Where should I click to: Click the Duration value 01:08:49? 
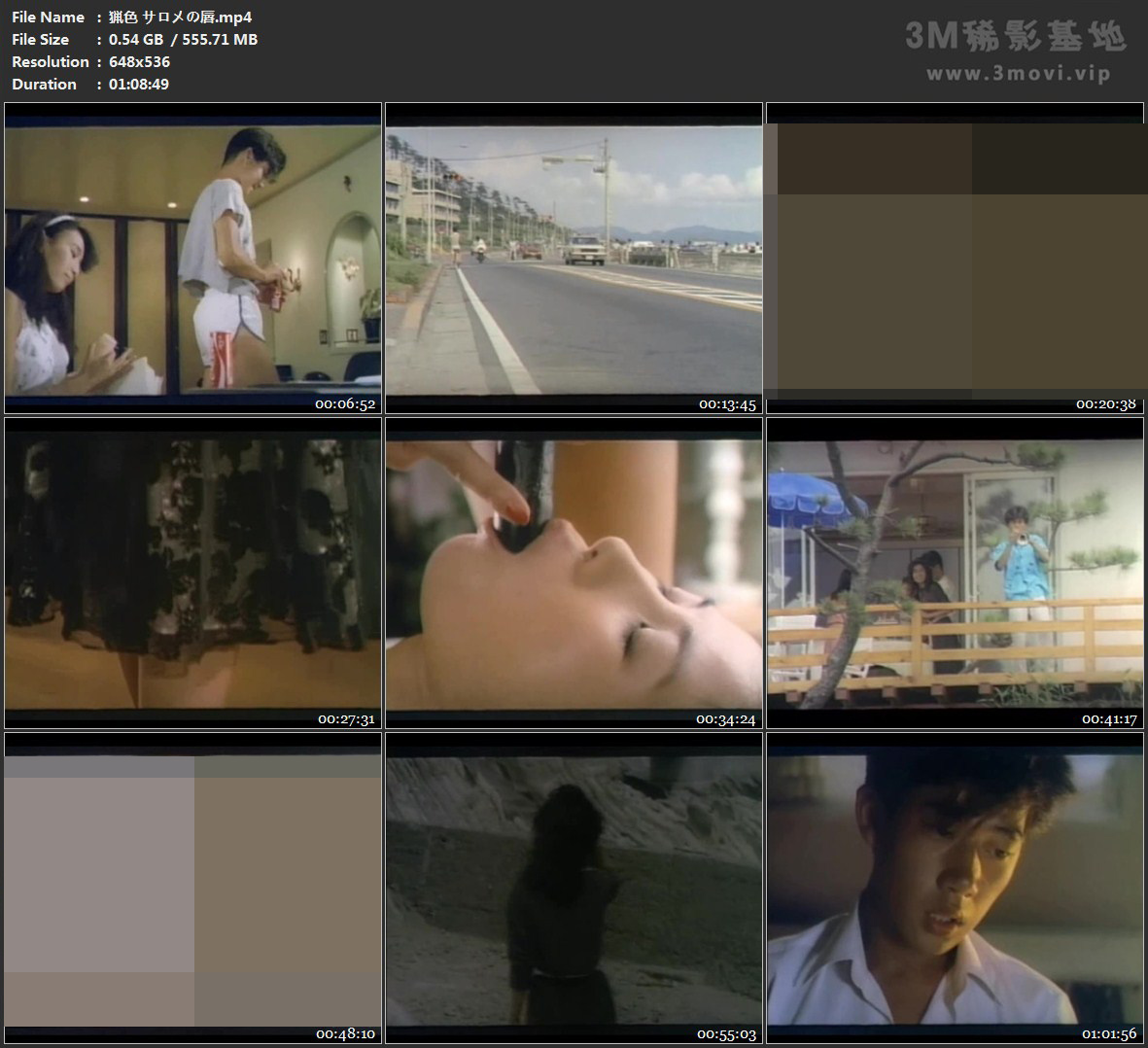[138, 84]
